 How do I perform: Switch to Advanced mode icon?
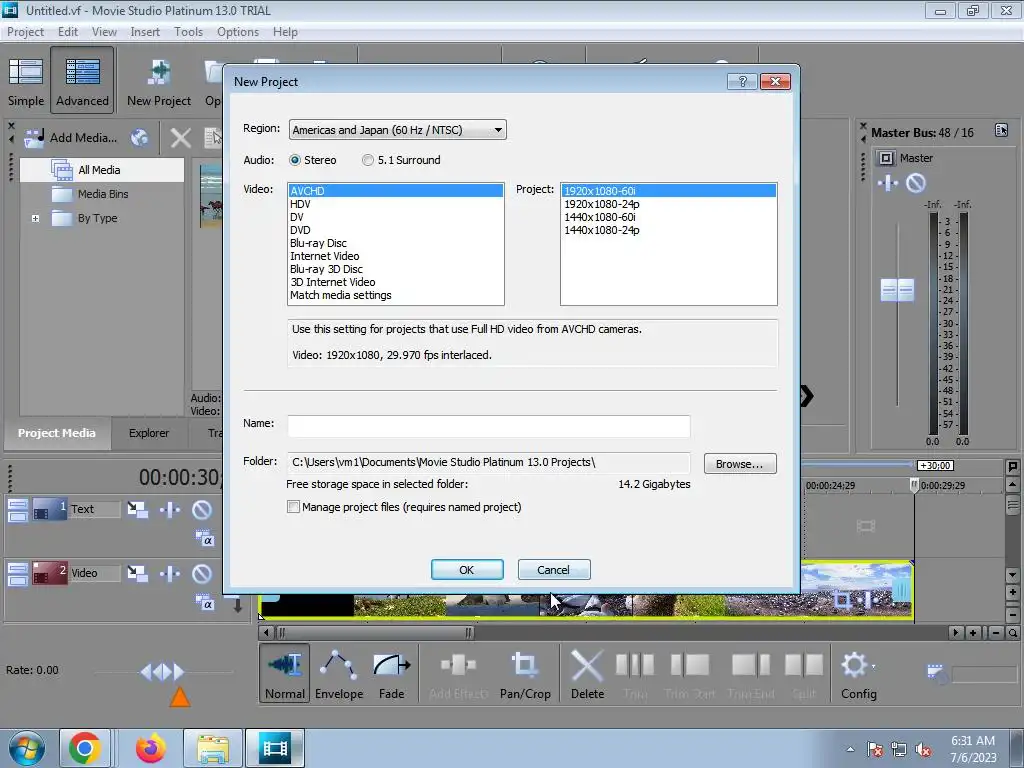[82, 80]
